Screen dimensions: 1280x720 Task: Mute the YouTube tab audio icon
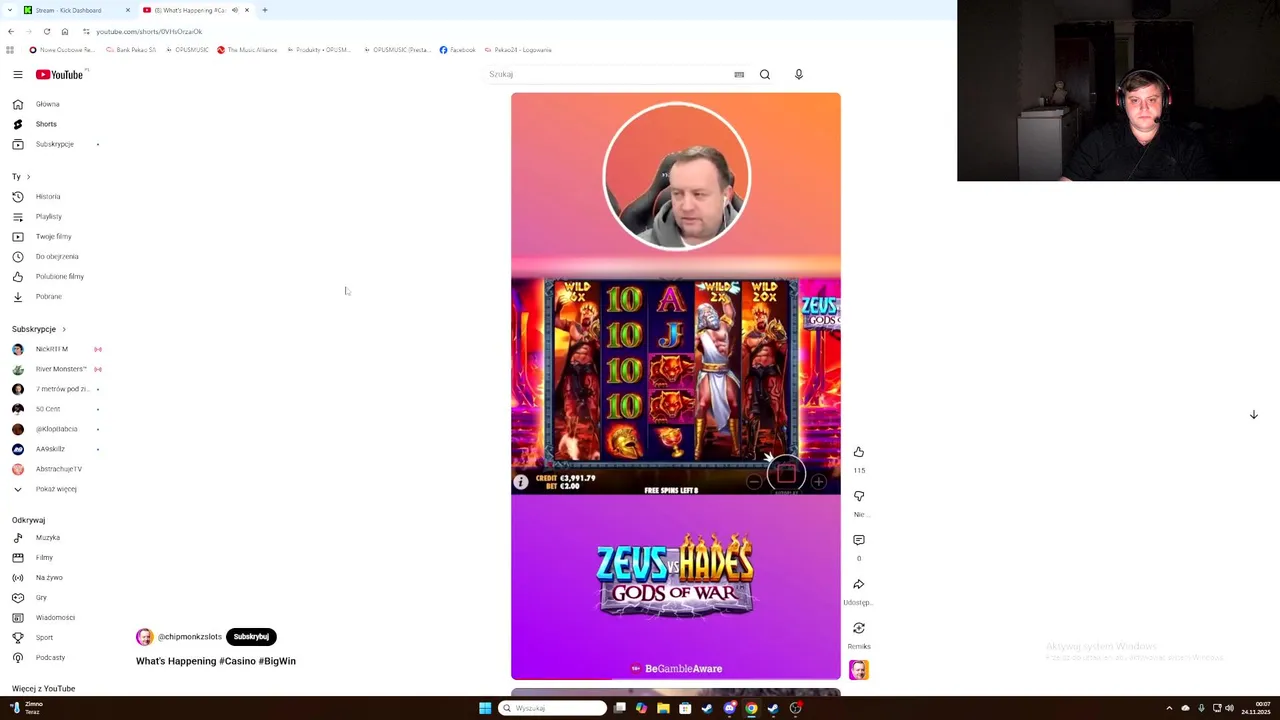coord(235,10)
